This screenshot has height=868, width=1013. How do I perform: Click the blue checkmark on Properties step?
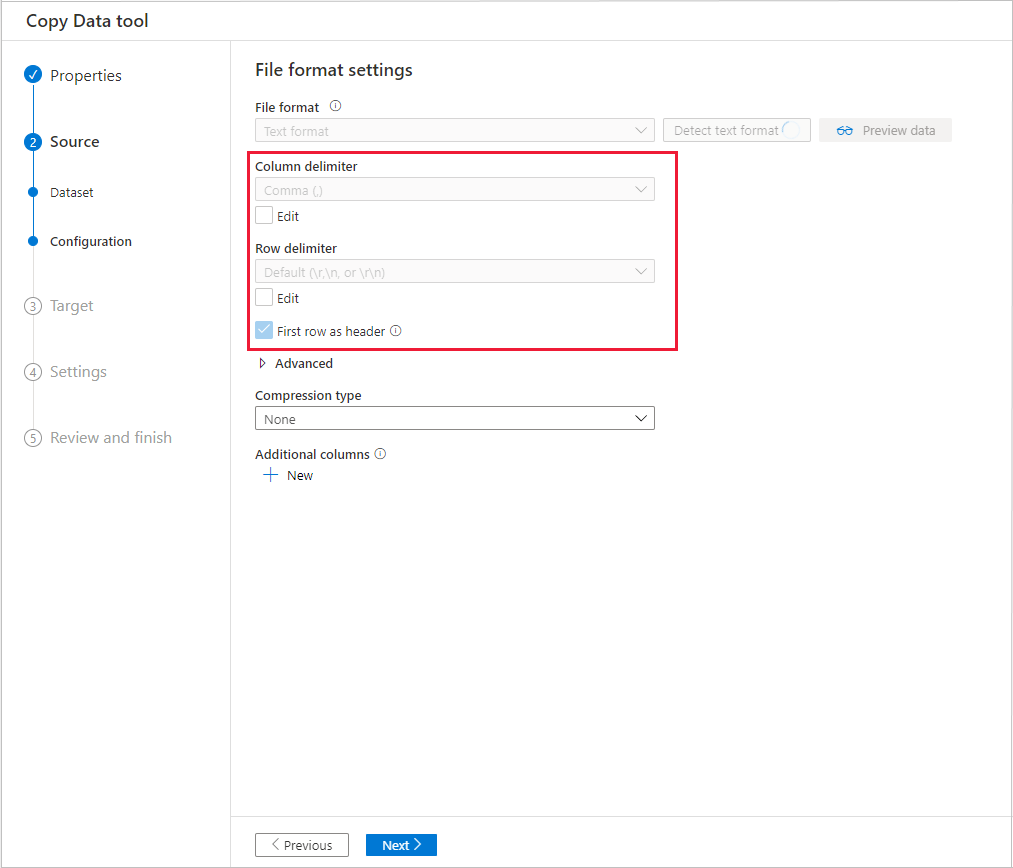click(32, 74)
